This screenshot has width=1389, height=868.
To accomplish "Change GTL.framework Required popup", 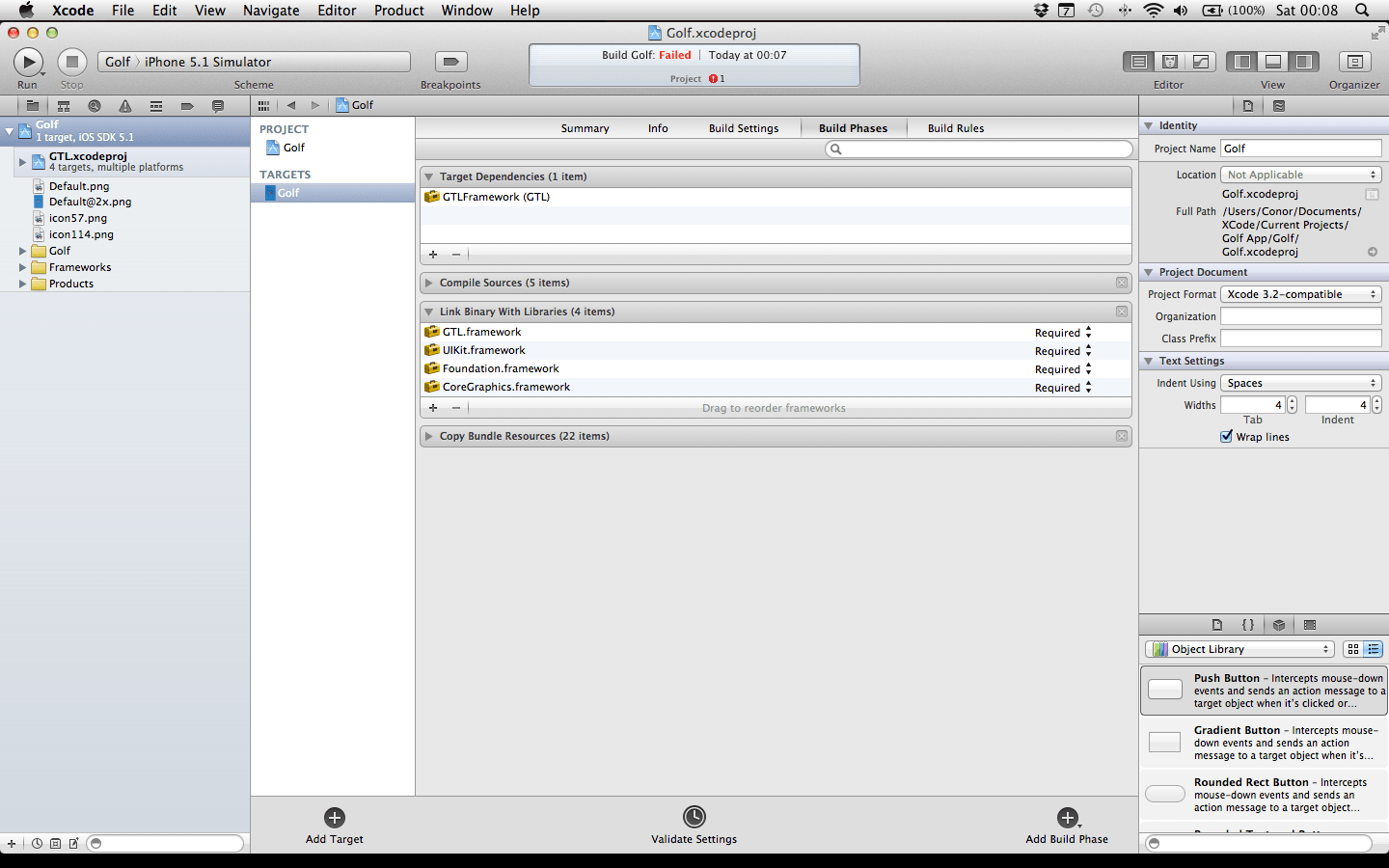I will click(1063, 333).
